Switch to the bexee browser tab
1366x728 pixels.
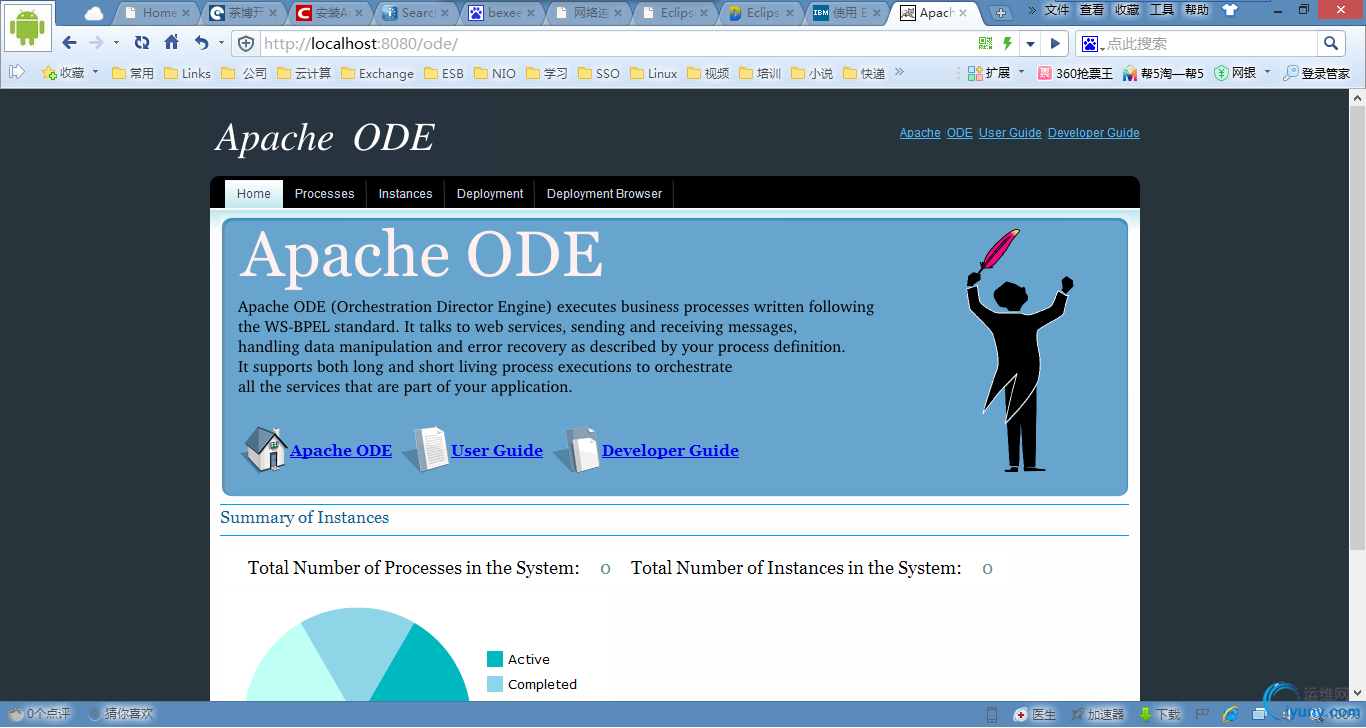click(504, 13)
